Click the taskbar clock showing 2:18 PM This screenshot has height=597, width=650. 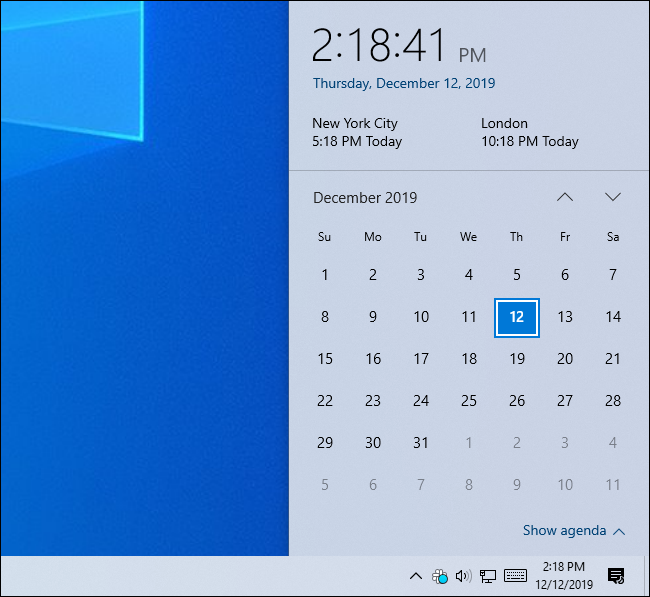tap(564, 575)
